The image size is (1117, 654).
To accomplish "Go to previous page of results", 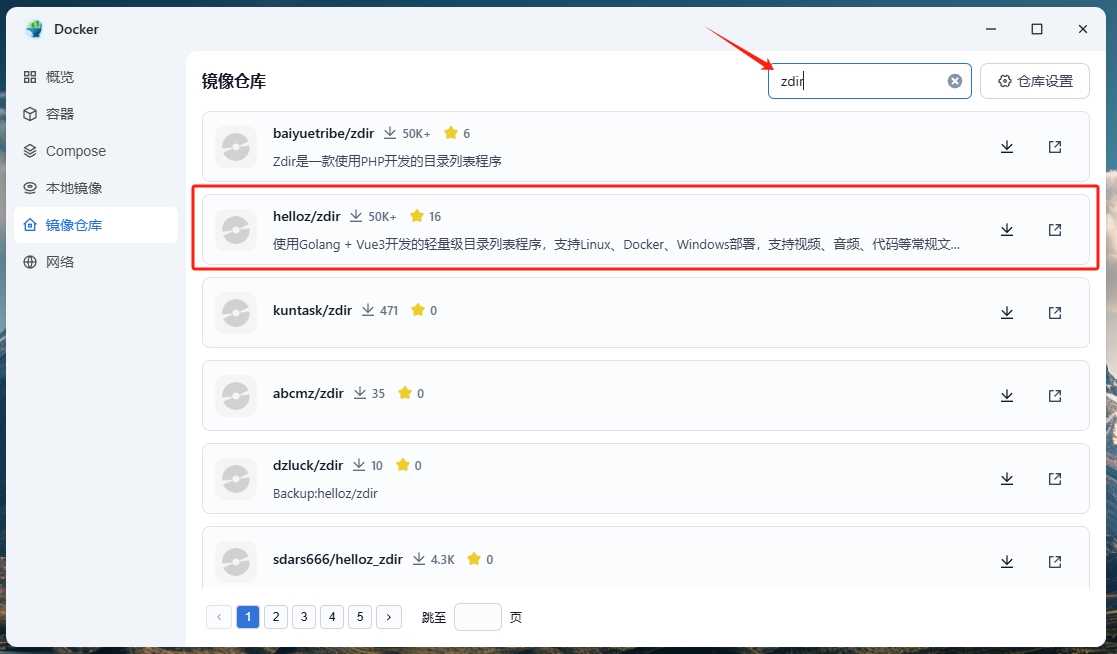I will click(219, 617).
